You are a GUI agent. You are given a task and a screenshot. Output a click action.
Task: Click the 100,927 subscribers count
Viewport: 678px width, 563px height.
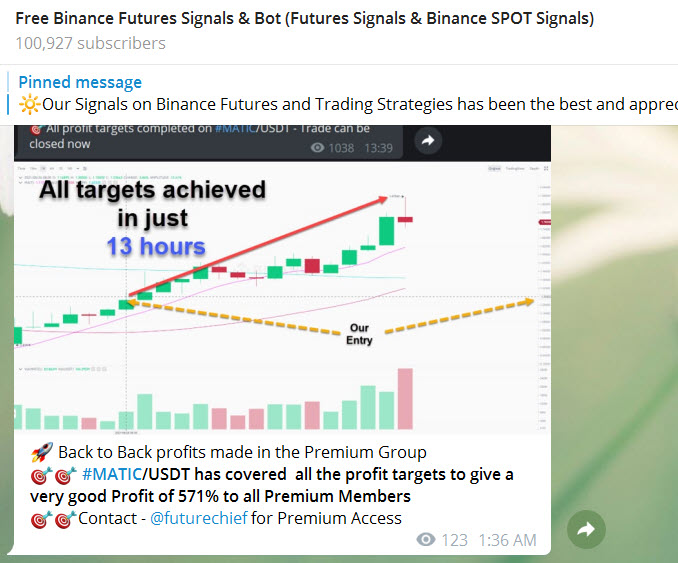[90, 43]
